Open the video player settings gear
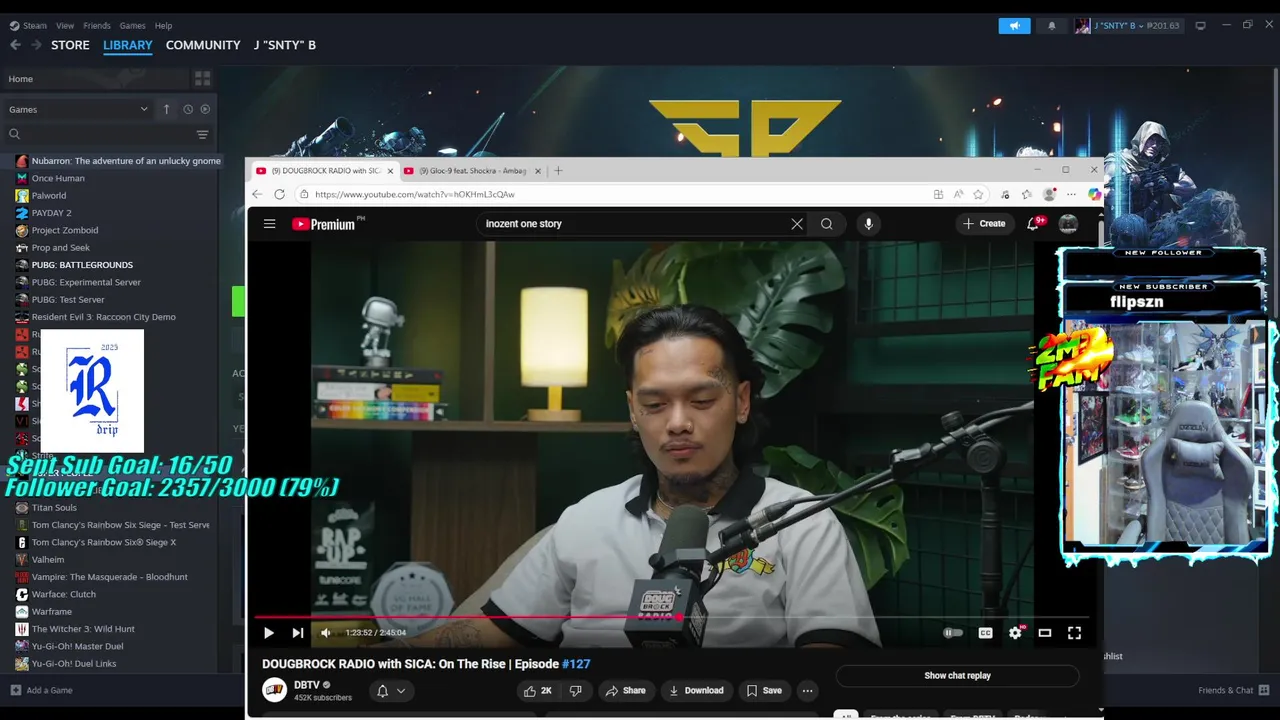 click(x=1016, y=633)
